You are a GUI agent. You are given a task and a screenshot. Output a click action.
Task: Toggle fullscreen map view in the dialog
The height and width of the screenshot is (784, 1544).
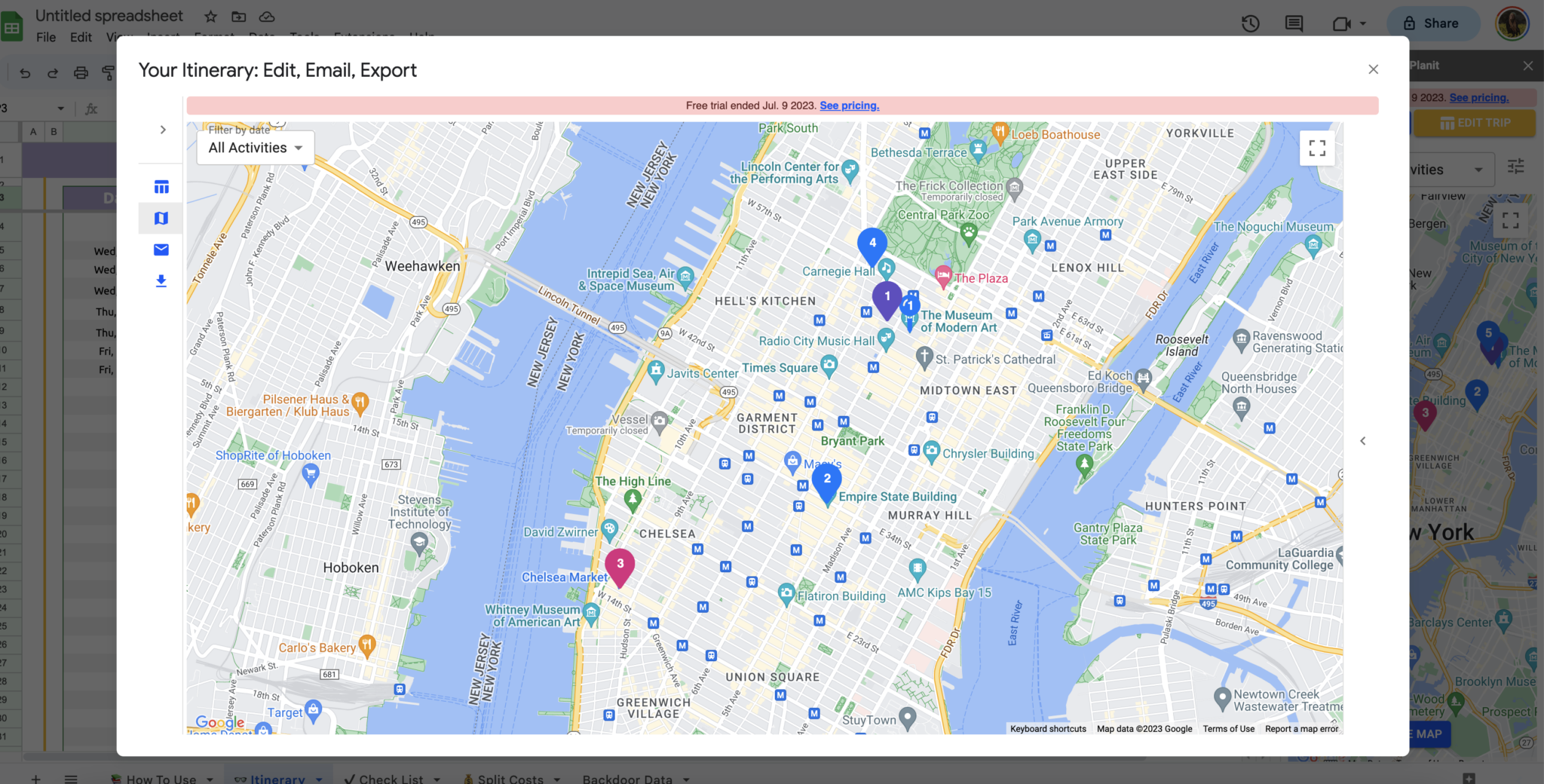click(1317, 149)
